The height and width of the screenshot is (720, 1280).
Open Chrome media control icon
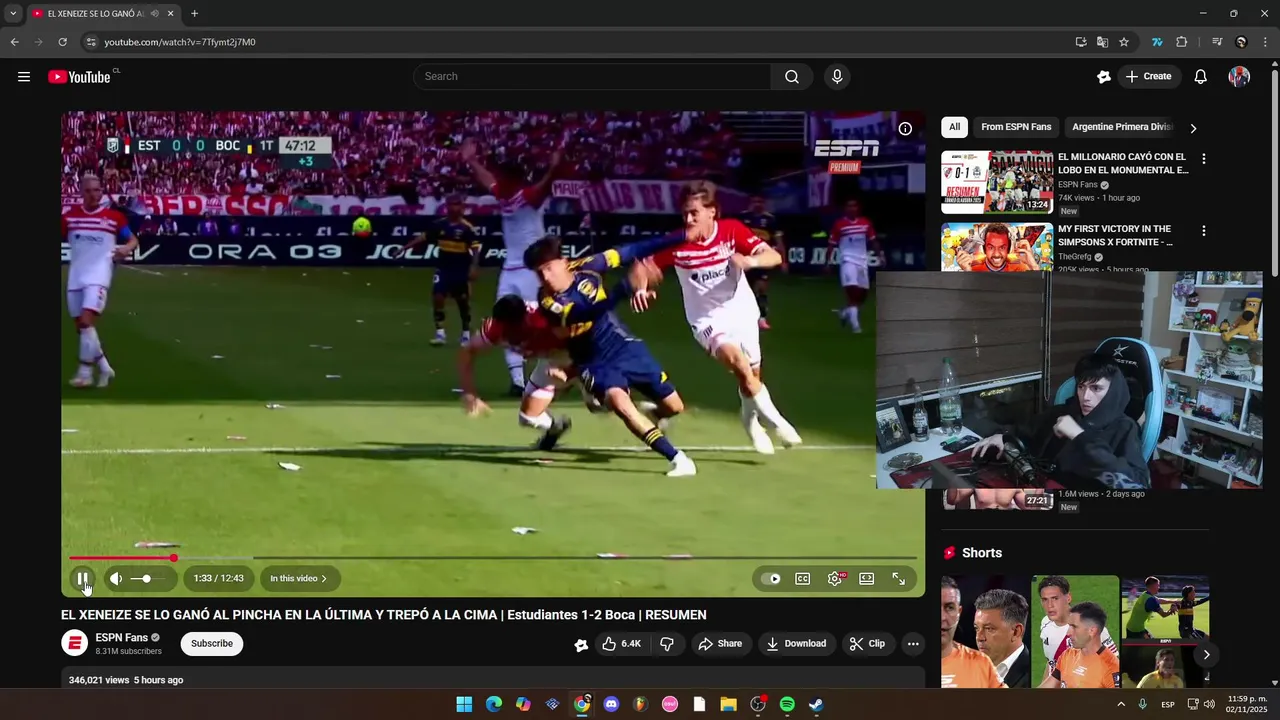pos(1217,42)
